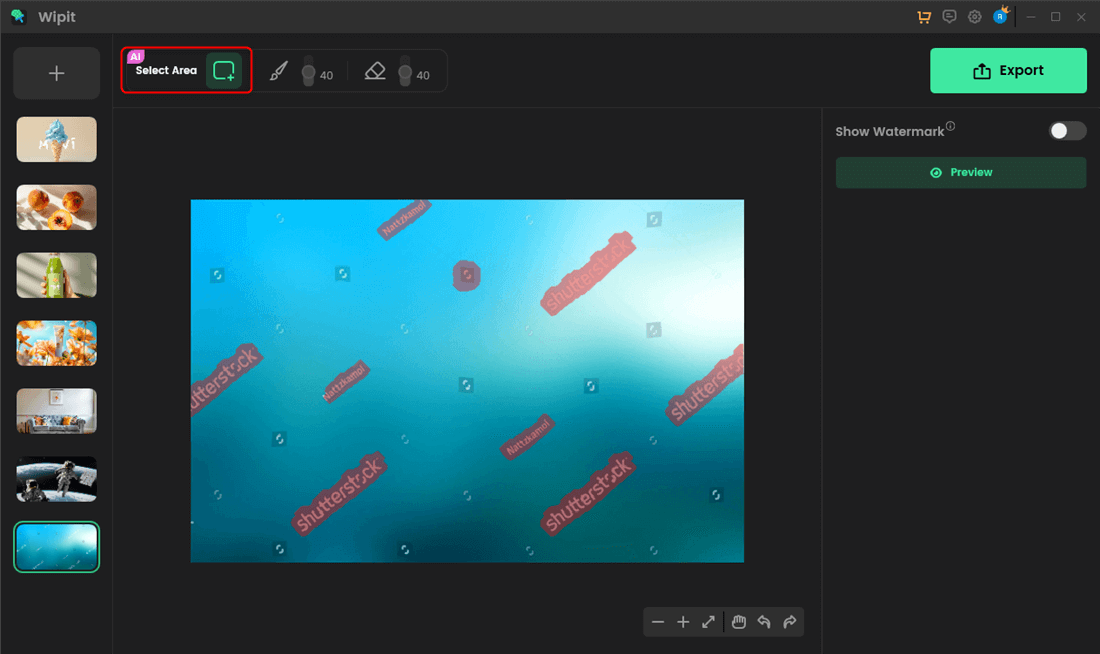Add a new image with plus button
The image size is (1100, 654).
coord(57,73)
